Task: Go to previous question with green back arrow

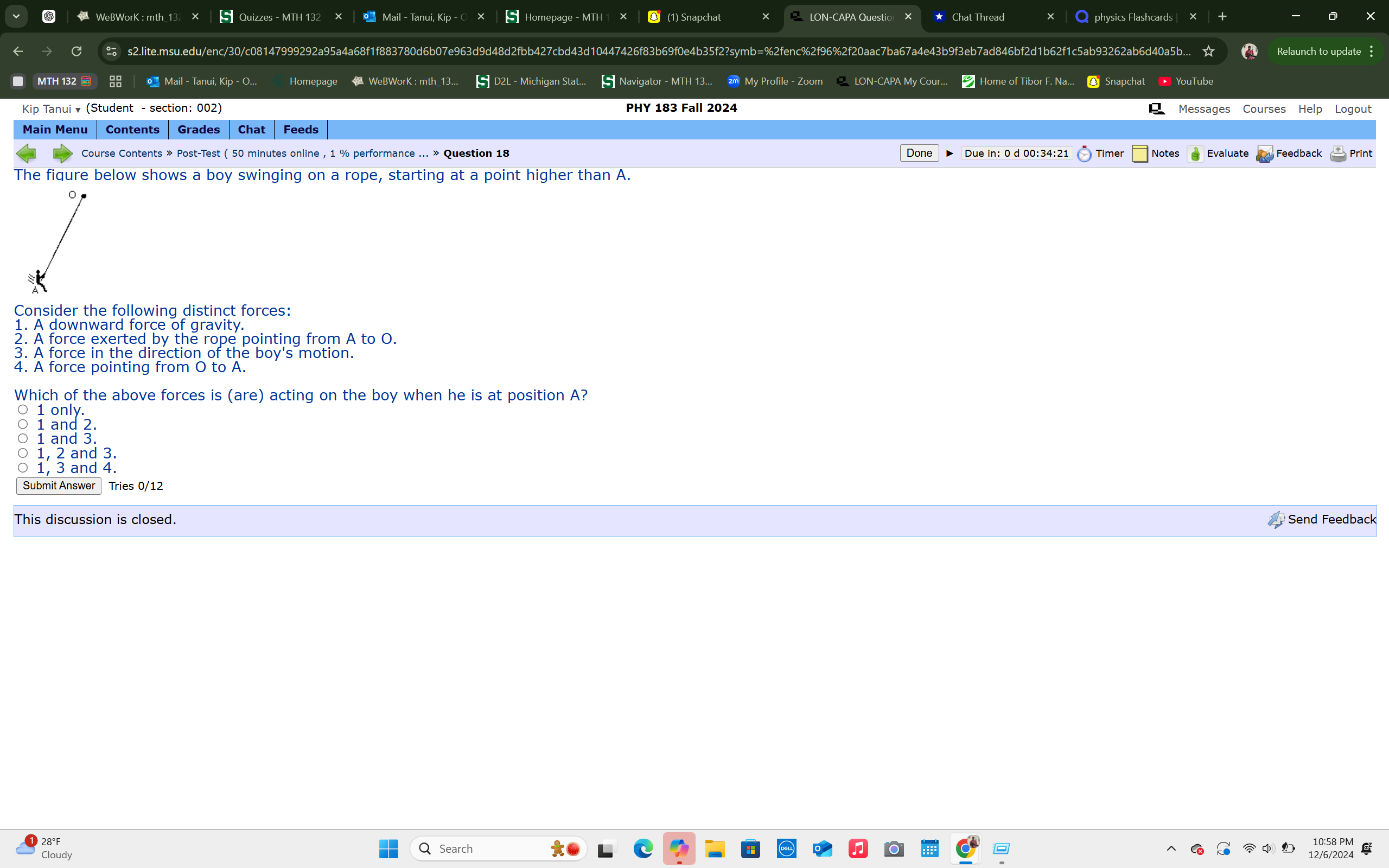Action: [27, 154]
